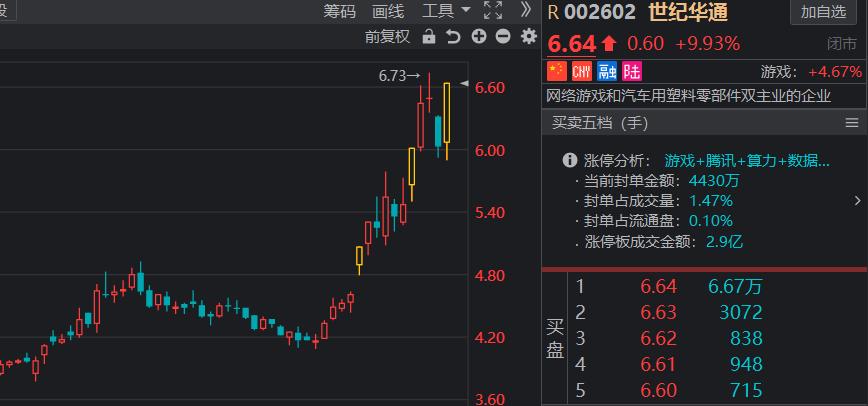Zoom in the candlestick chart
The image size is (868, 406).
coord(479,37)
